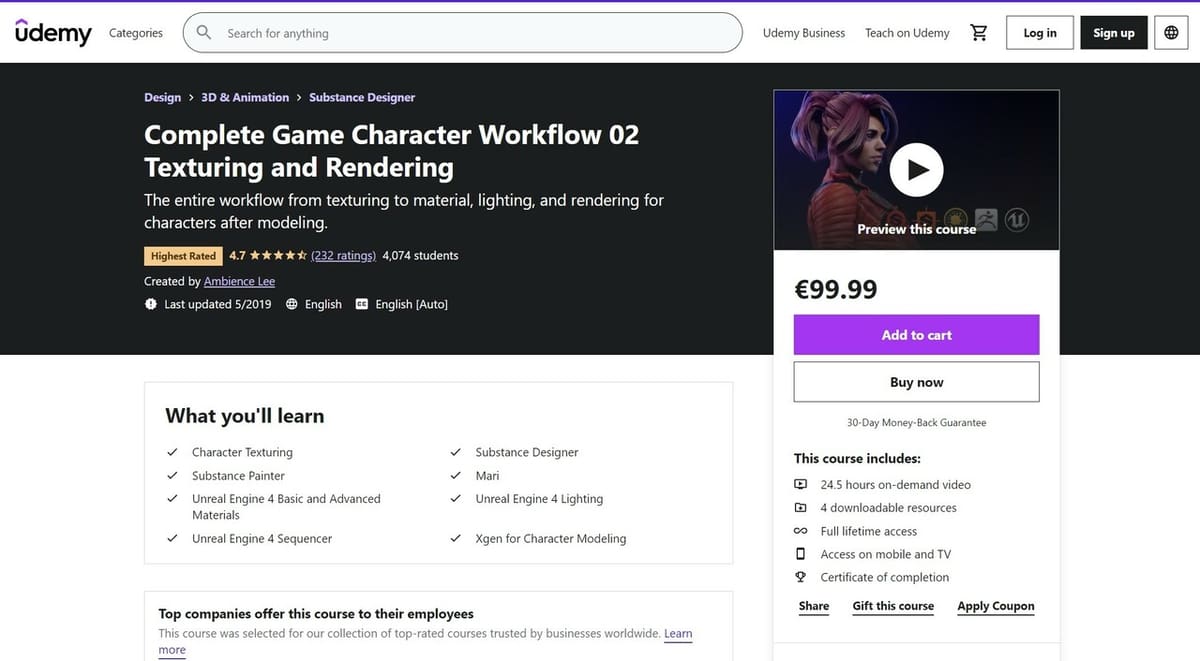Click the What you'll learn heading
Screen dimensions: 1200x661
point(245,416)
